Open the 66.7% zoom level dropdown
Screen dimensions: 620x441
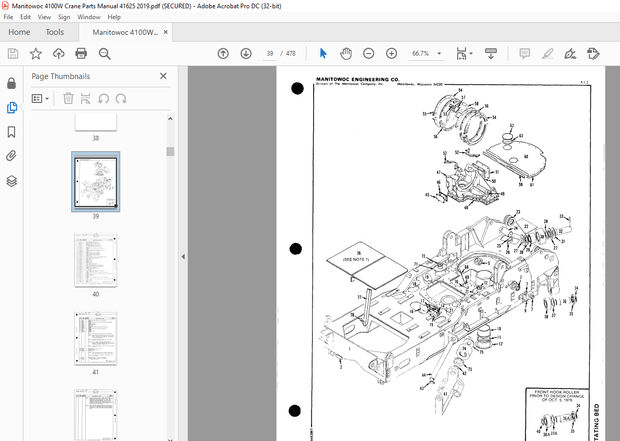[x=427, y=53]
